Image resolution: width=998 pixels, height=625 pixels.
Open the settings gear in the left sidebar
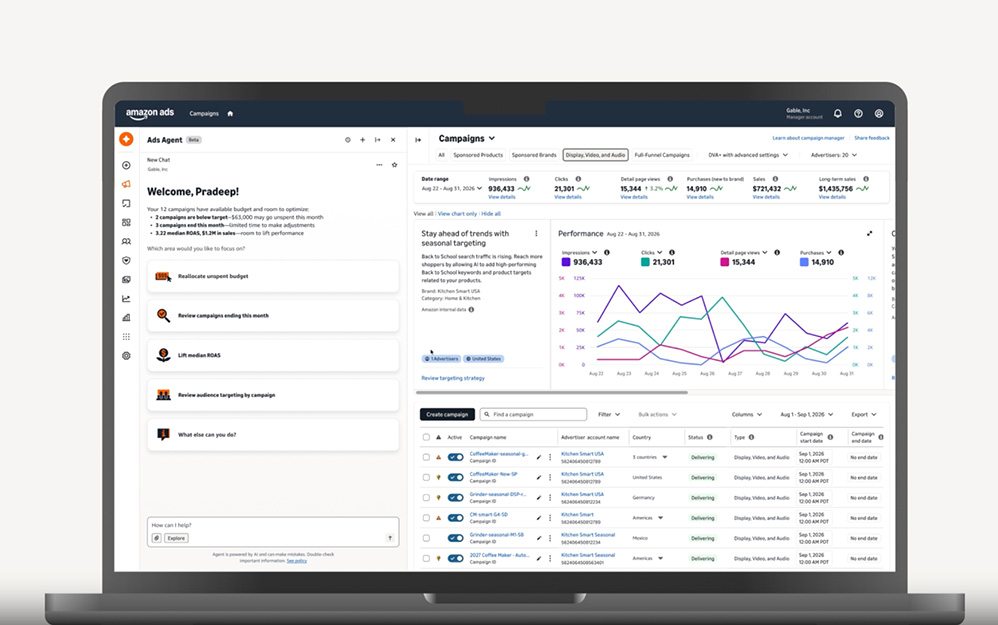(126, 356)
